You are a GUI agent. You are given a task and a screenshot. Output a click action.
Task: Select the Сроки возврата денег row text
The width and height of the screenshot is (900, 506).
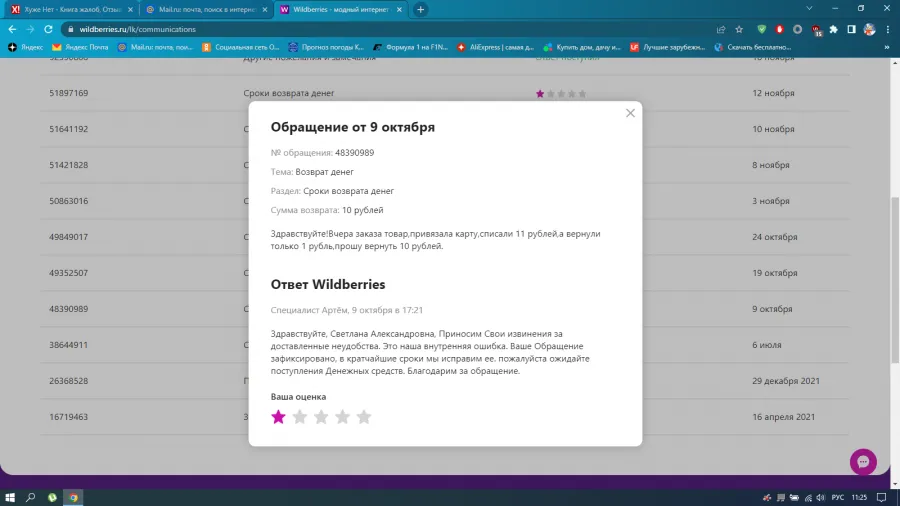(289, 93)
